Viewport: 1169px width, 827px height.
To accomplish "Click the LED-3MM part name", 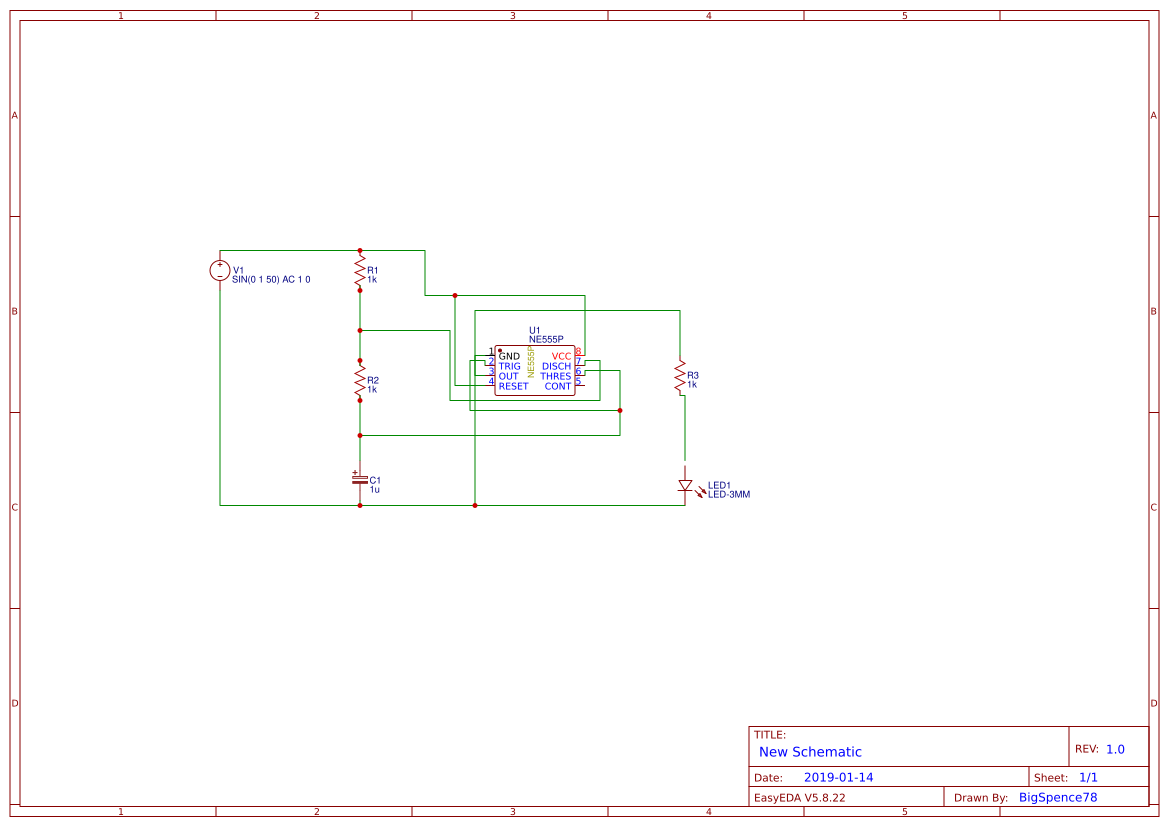I will coord(729,494).
